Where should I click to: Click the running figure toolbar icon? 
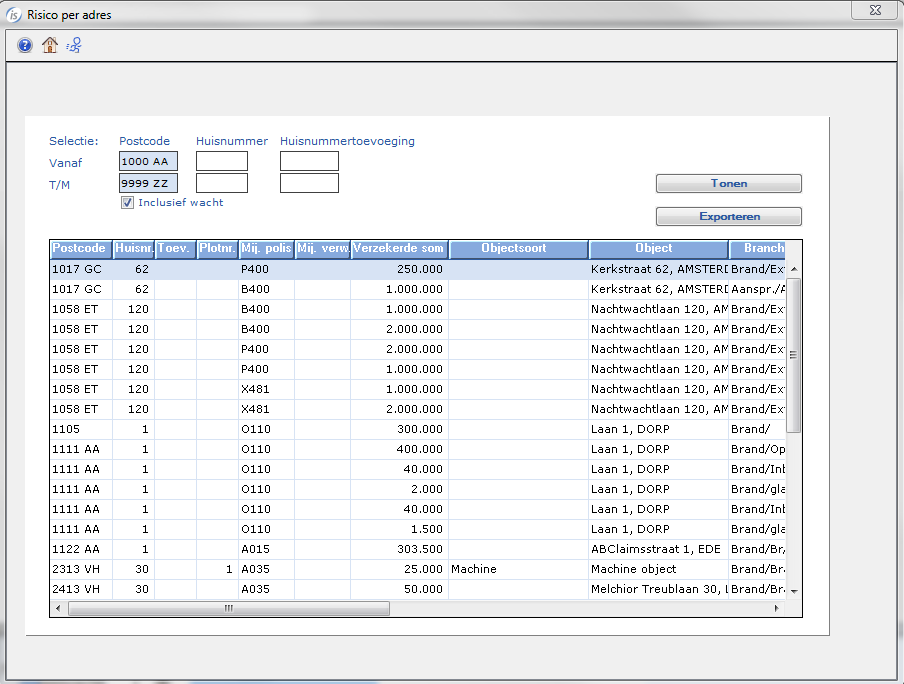[x=74, y=45]
